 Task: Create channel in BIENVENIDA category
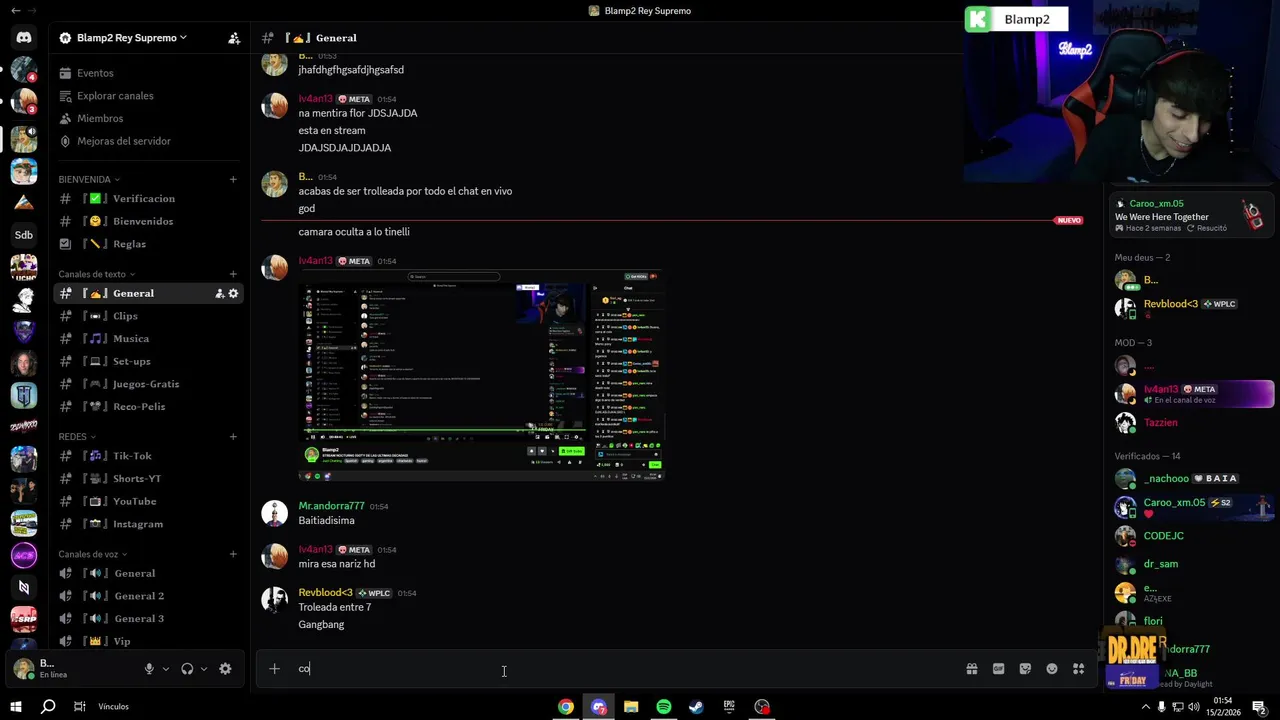tap(233, 180)
